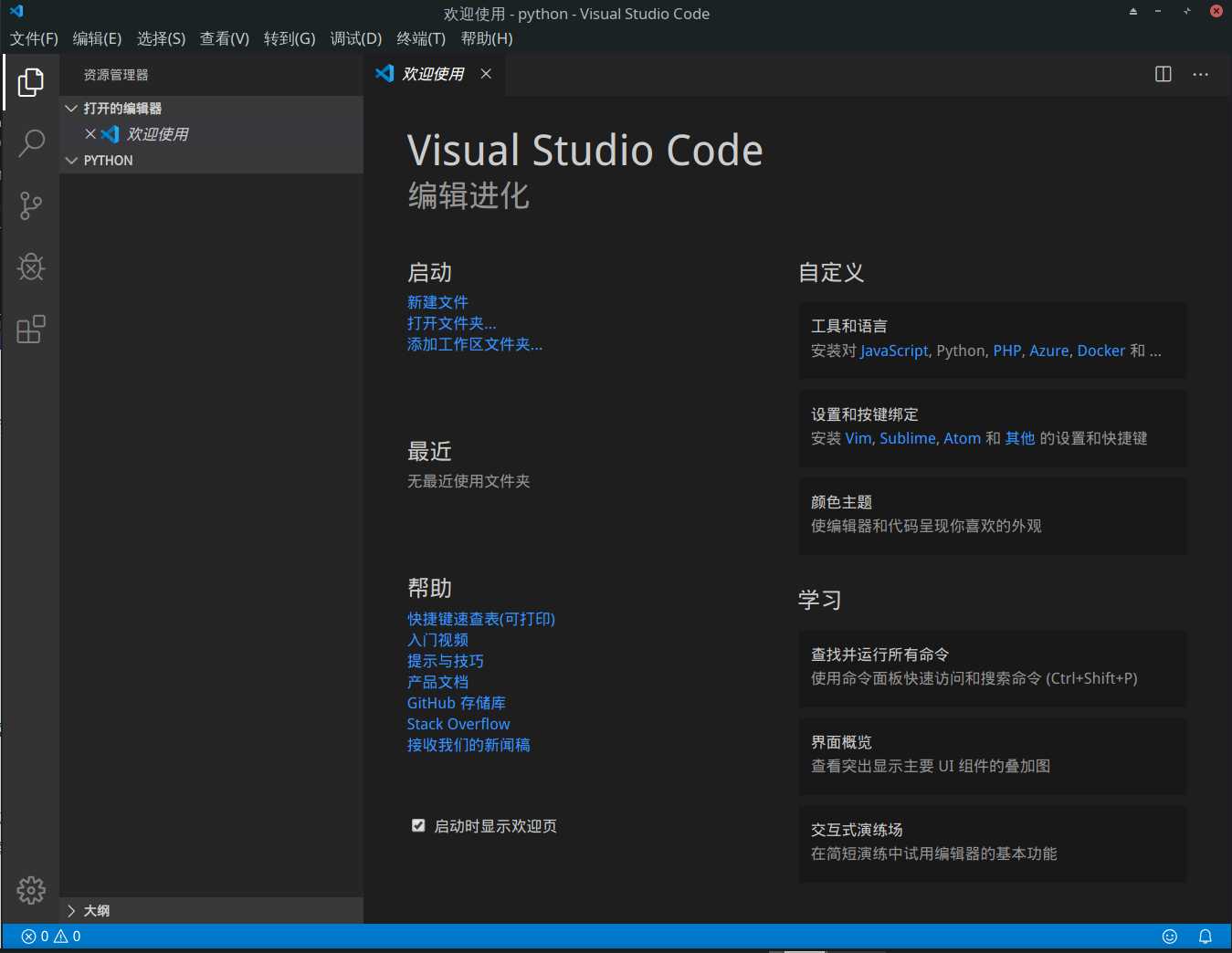Screen dimensions: 1232x953
Task: Open the editor More Actions ellipsis
Action: click(x=1201, y=74)
